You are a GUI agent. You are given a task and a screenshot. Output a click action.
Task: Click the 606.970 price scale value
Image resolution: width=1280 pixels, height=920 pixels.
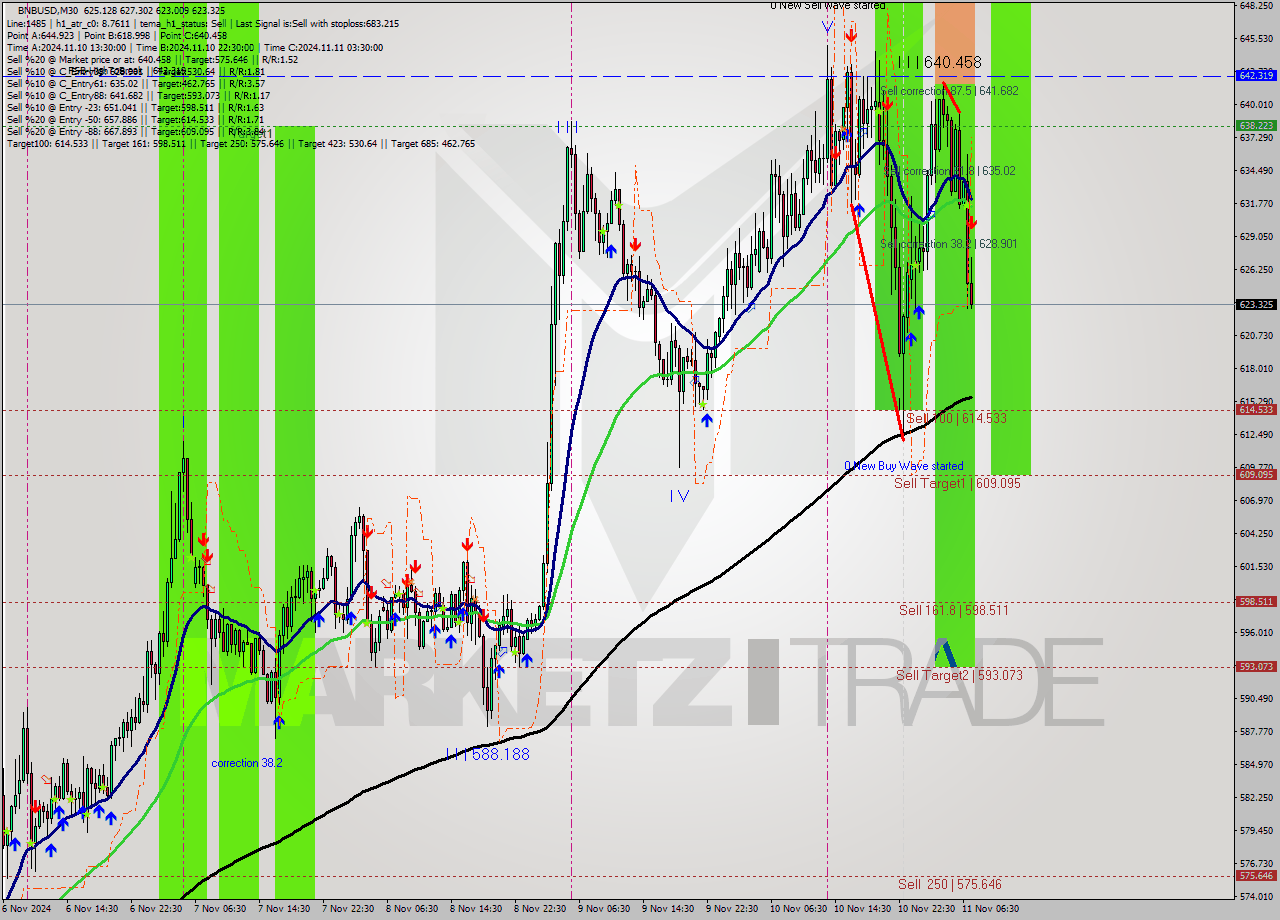[1256, 500]
